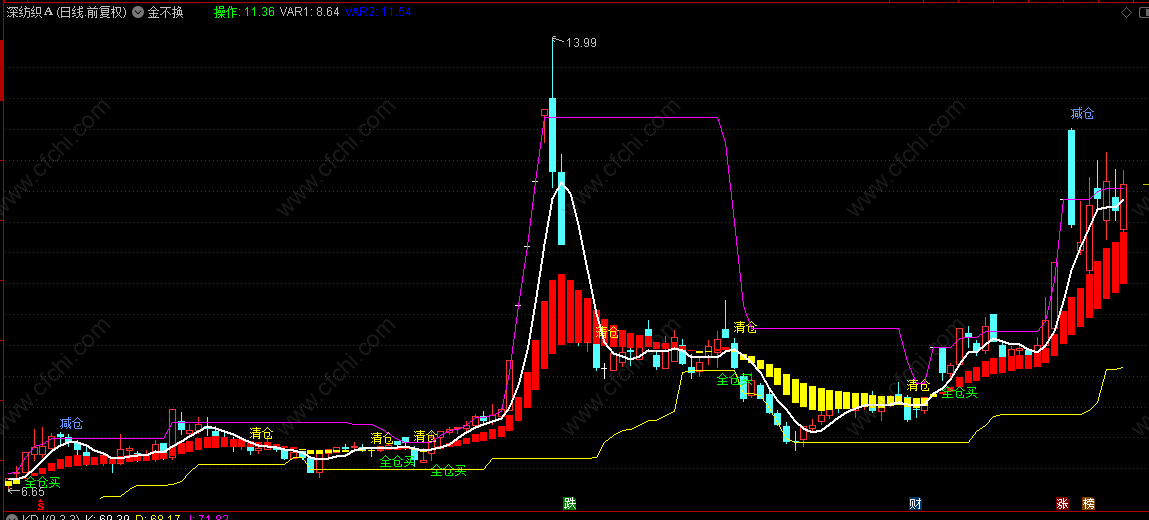Image resolution: width=1149 pixels, height=520 pixels.
Task: Click the green 跌 event icon
Action: (569, 504)
